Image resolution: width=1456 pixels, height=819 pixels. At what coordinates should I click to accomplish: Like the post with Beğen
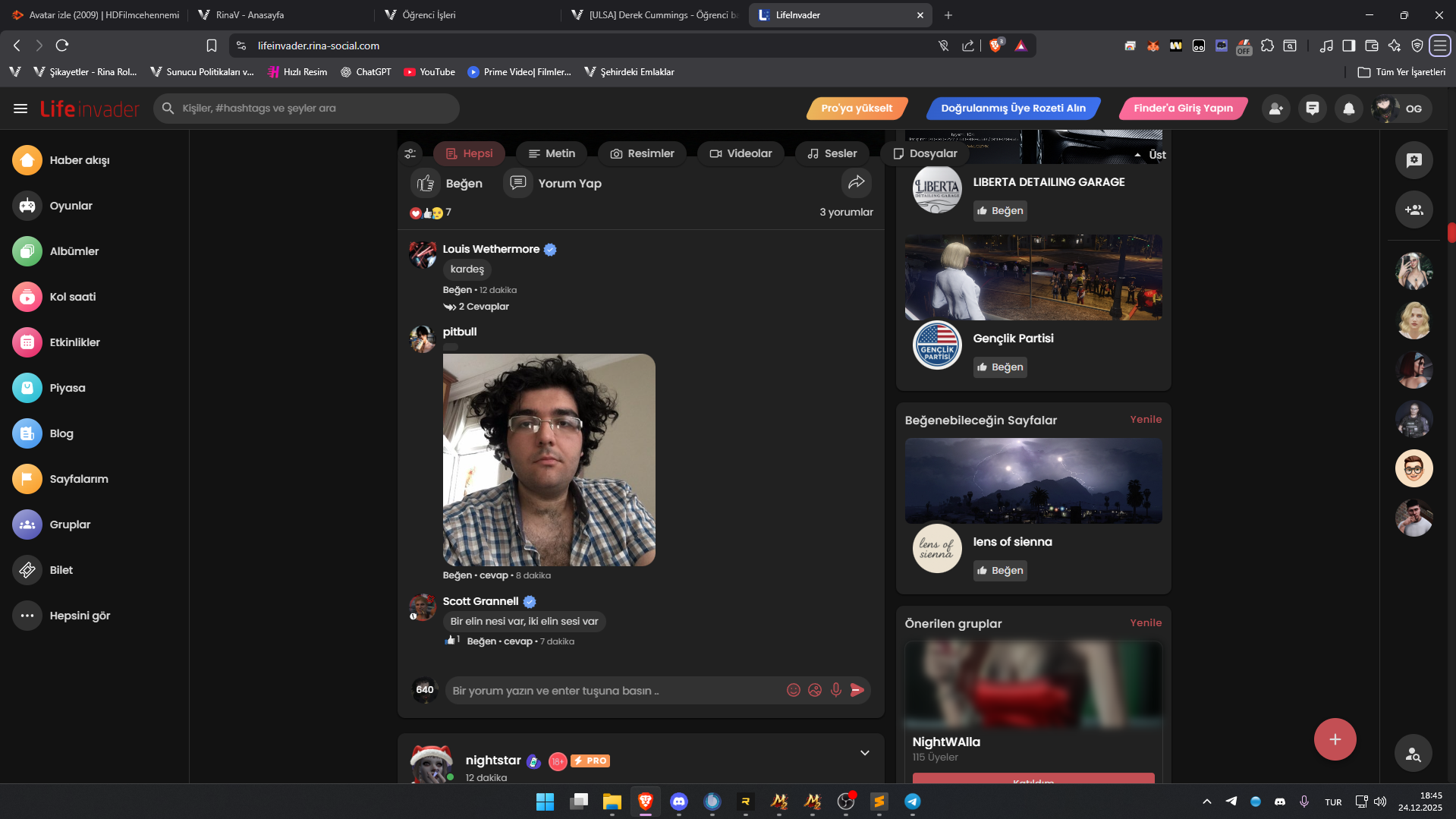point(448,183)
